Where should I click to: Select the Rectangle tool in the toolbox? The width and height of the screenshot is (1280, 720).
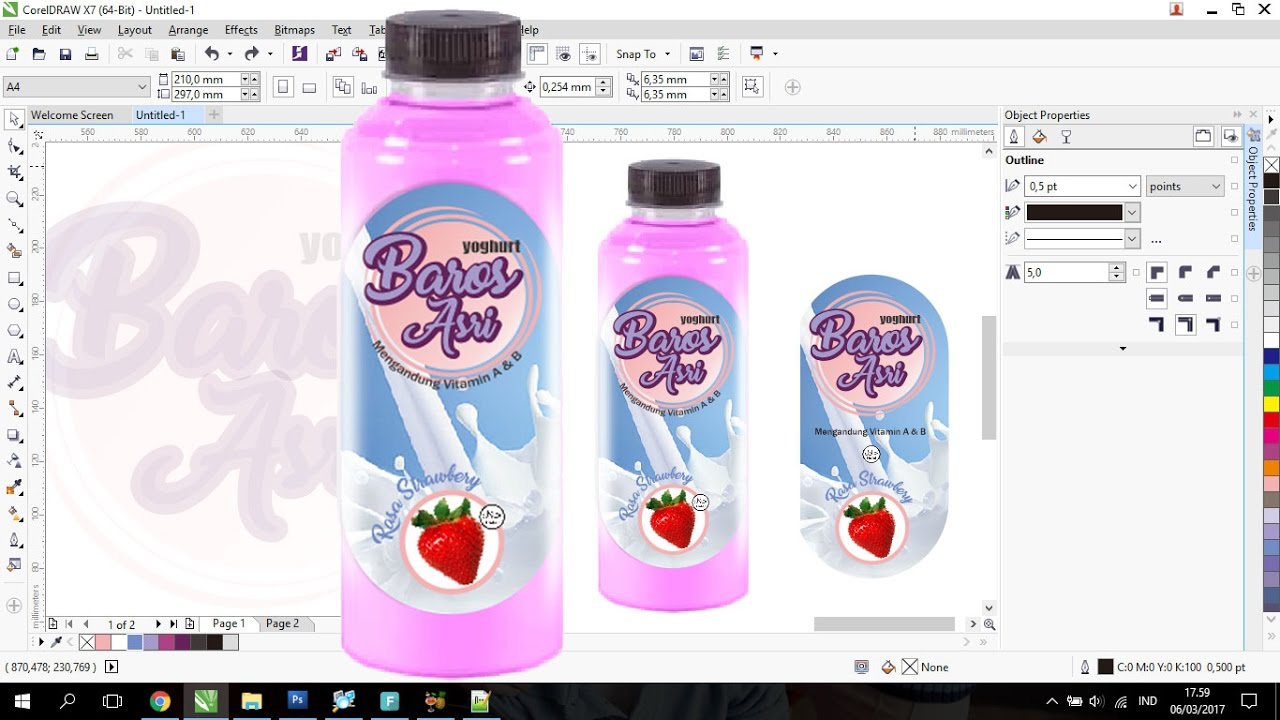tap(15, 278)
